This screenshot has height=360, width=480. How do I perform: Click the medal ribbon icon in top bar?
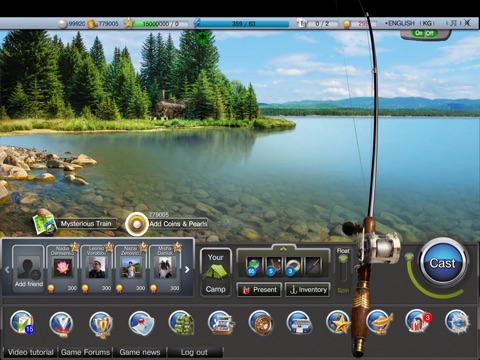pos(347,24)
